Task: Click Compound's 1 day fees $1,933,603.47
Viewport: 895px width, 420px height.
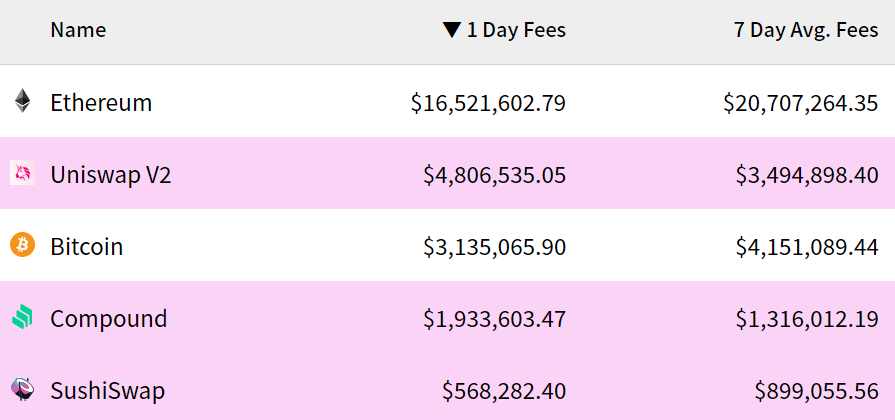Action: point(494,318)
